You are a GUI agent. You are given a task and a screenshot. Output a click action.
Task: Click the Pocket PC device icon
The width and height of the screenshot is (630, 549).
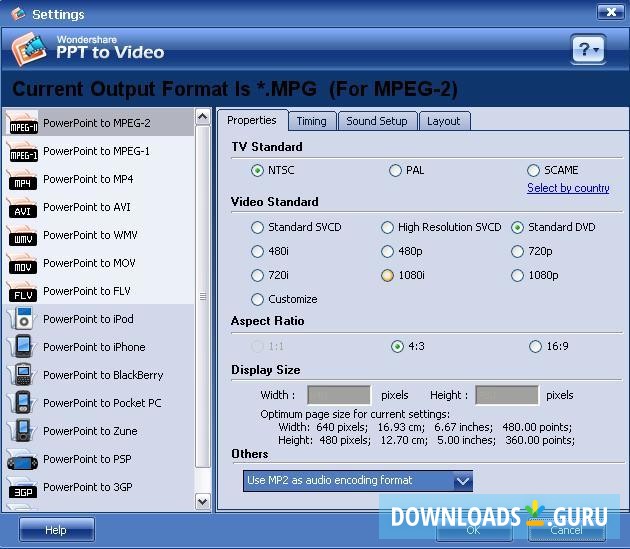click(x=23, y=403)
